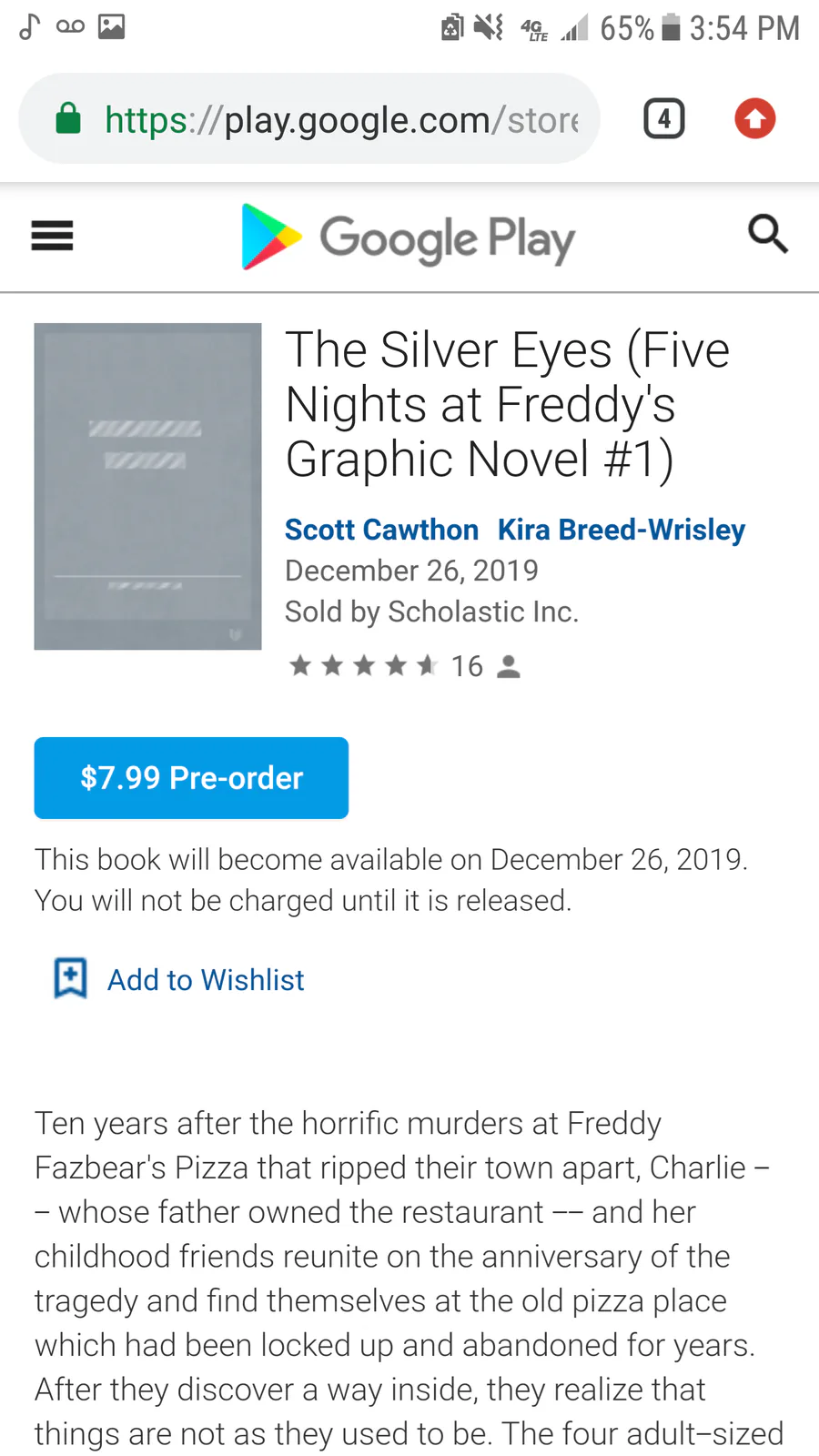The width and height of the screenshot is (819, 1456).
Task: Tap the green secure padlock icon
Action: pyautogui.click(x=68, y=118)
